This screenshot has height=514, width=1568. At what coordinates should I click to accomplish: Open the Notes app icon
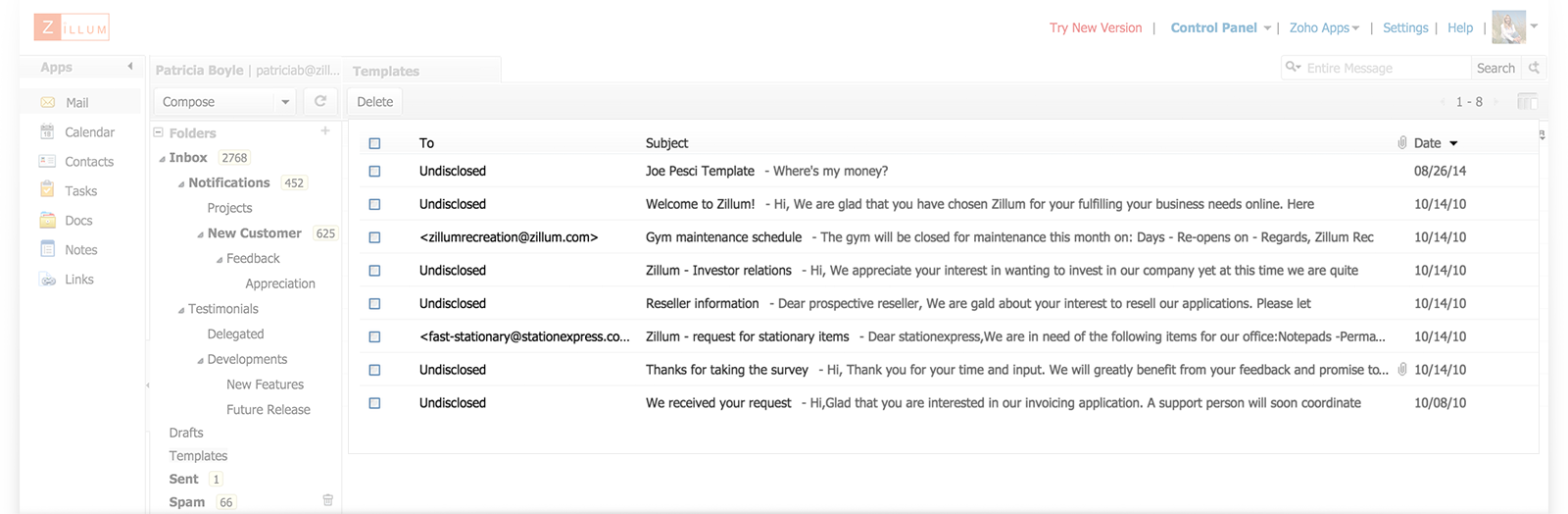(47, 249)
